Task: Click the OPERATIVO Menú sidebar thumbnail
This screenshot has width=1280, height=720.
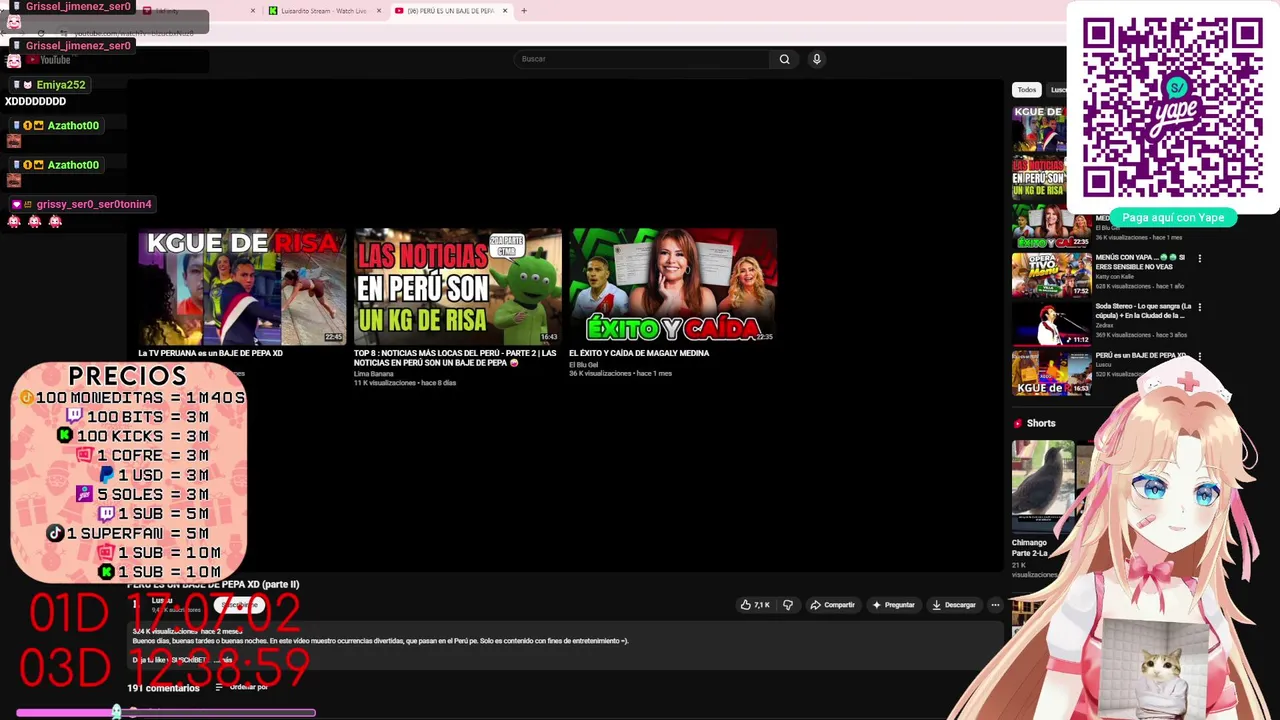Action: pos(1051,275)
